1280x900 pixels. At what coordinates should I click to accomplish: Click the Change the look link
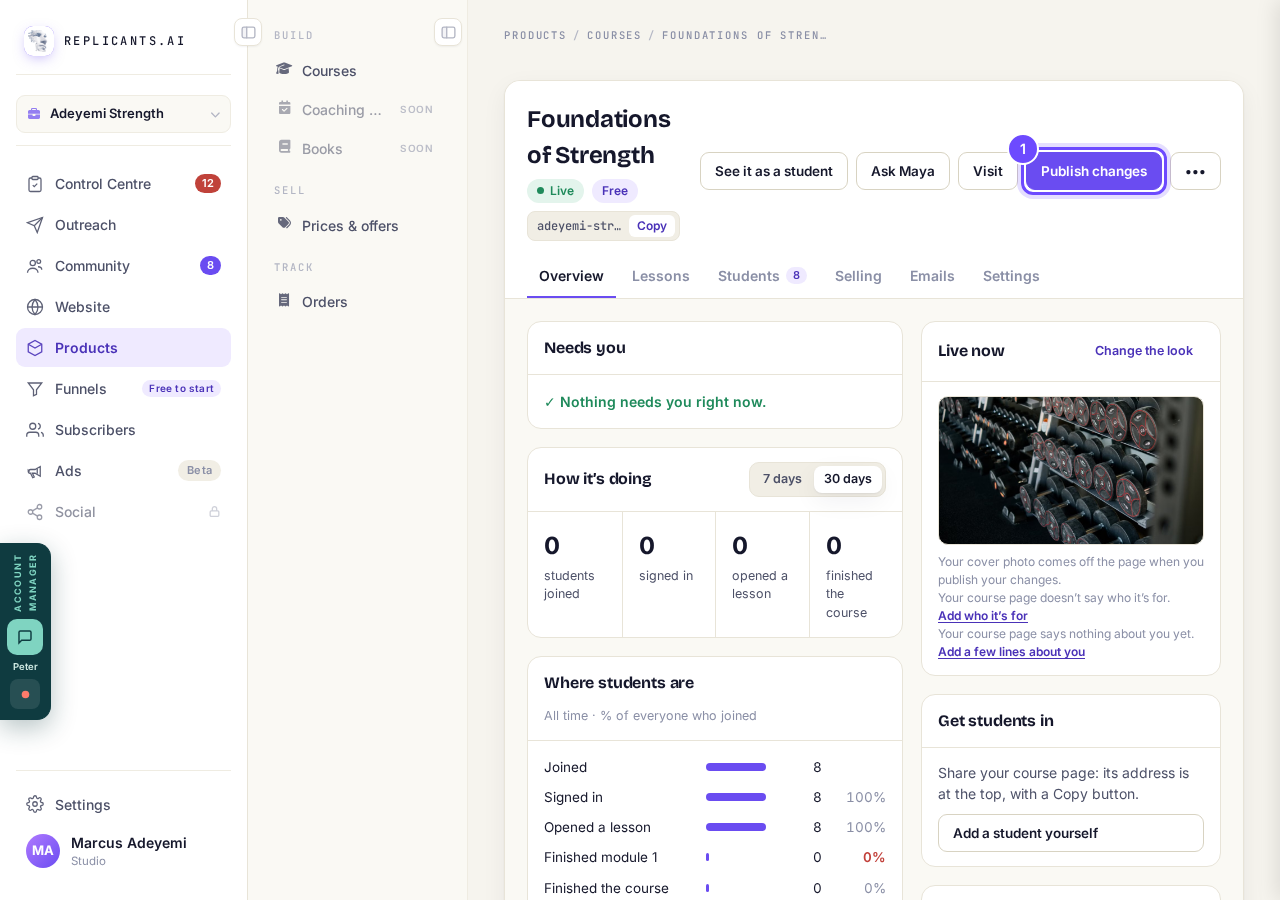(x=1144, y=351)
